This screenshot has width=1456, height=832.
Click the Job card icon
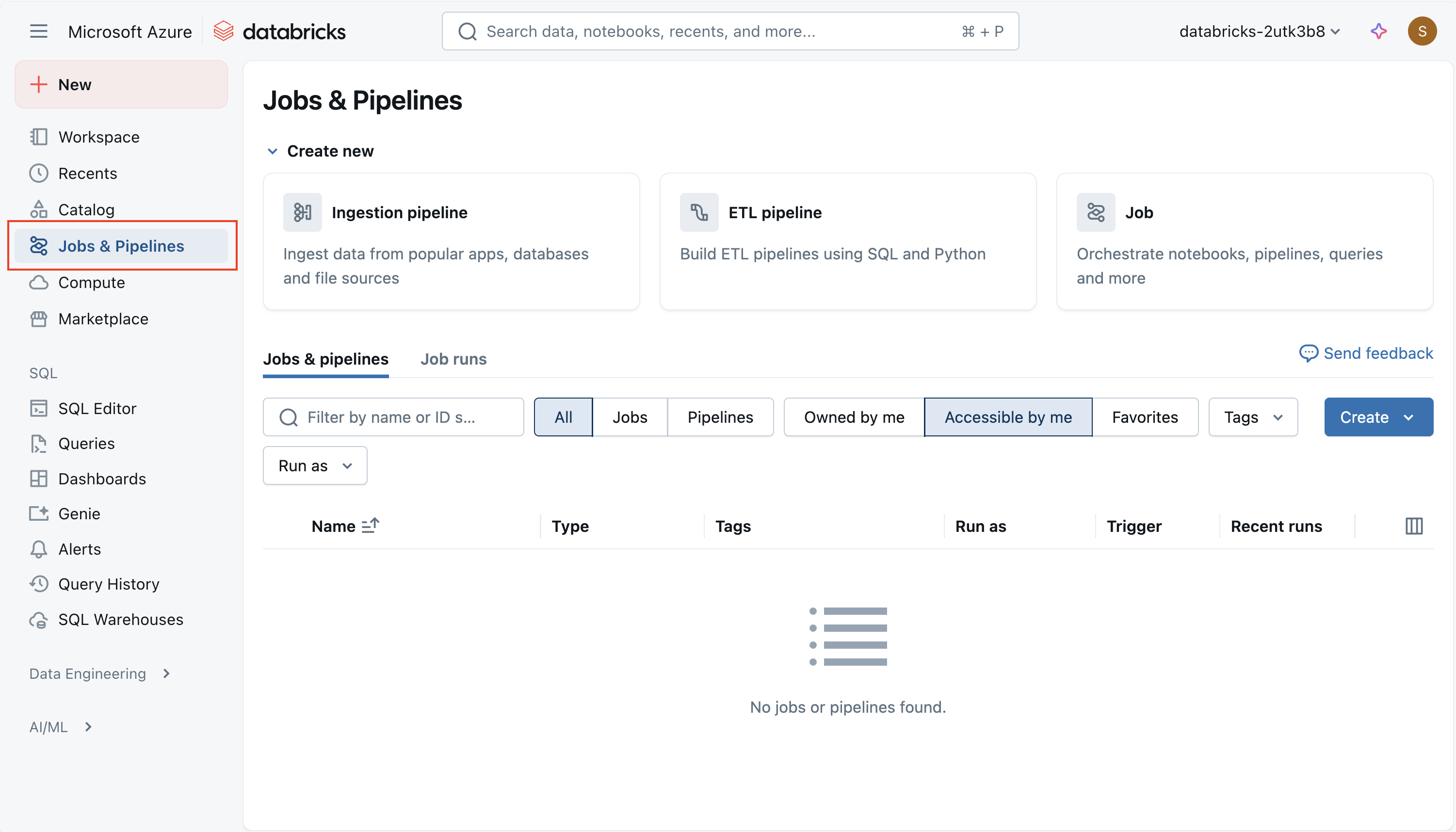[1096, 212]
